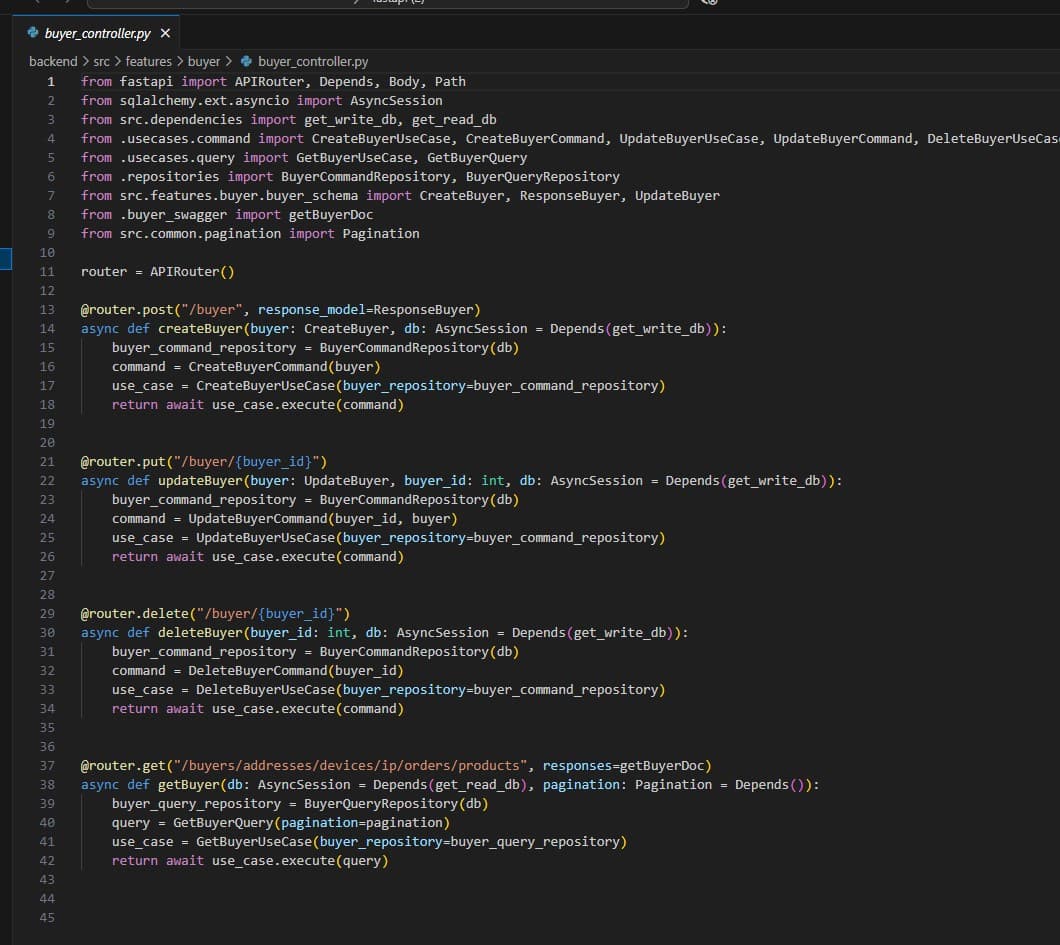
Task: Click '@router.get' decorator on line 37
Action: 123,766
